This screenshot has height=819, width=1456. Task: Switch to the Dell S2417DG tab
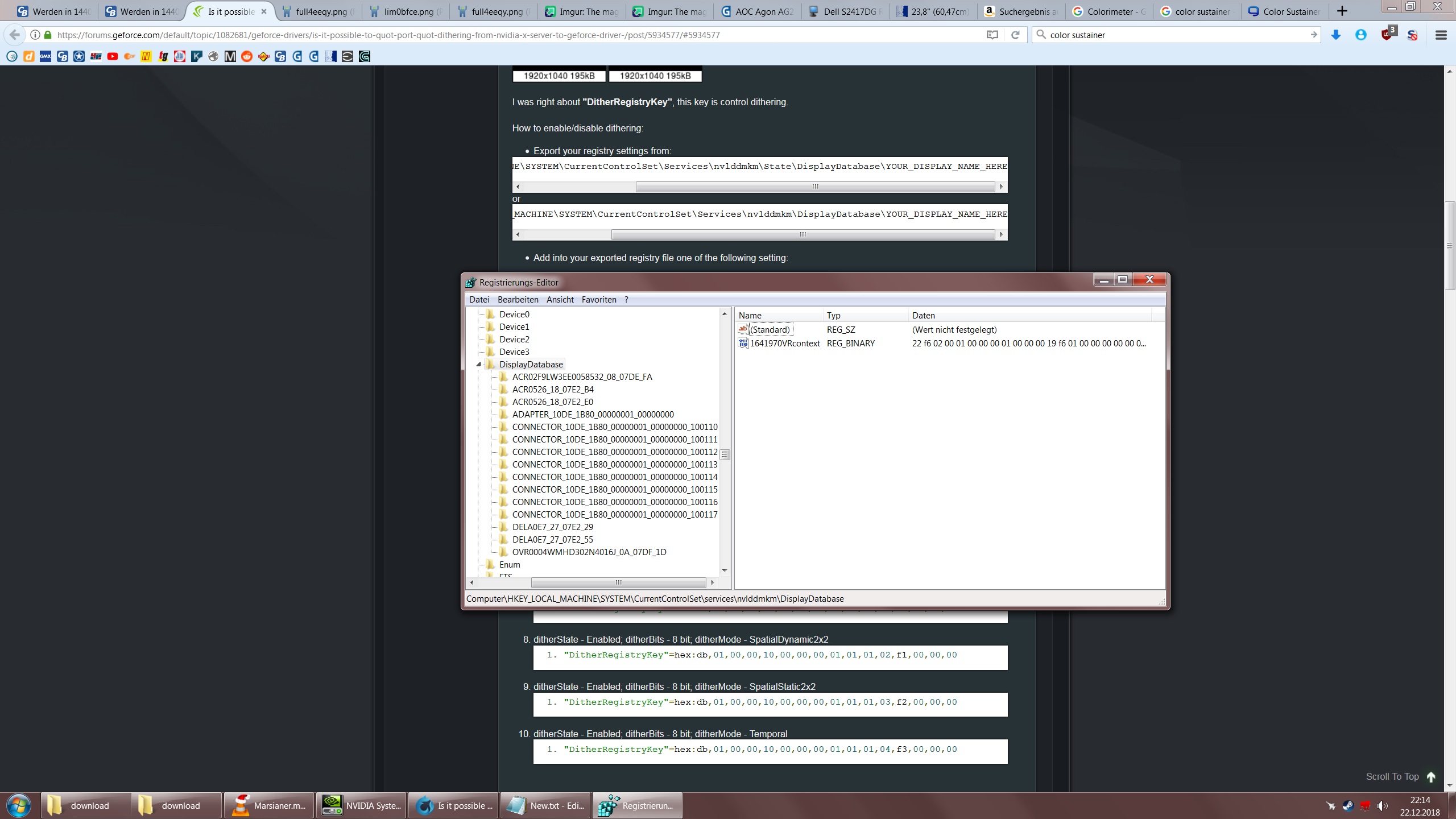tap(846, 11)
